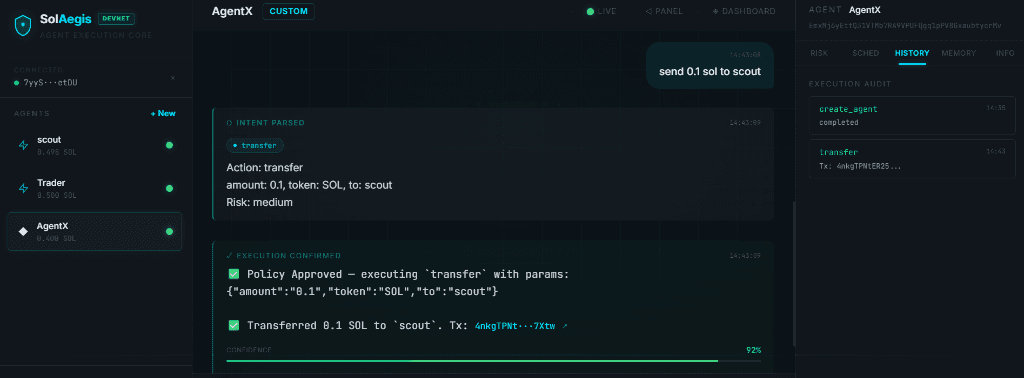Click the 14:35 timestamp on create_agent
The width and height of the screenshot is (1024, 378).
(x=997, y=108)
